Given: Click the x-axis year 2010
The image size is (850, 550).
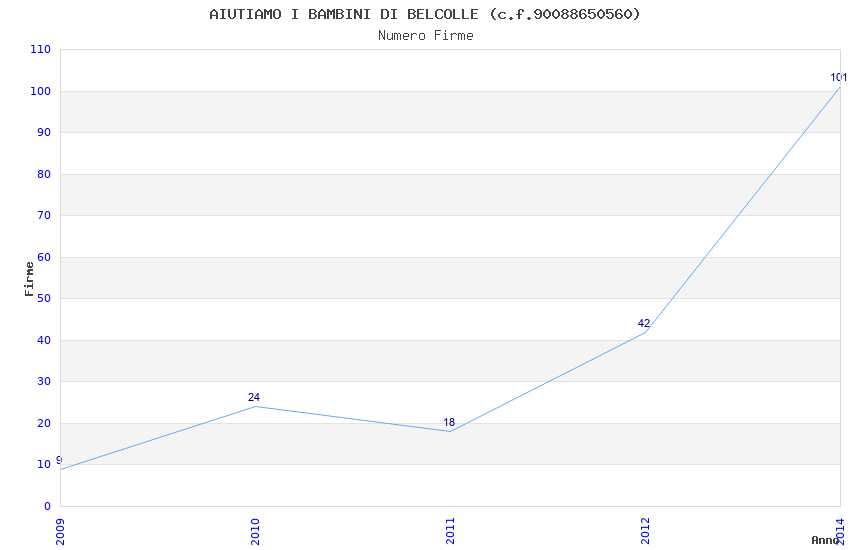Looking at the screenshot, I should 255,532.
